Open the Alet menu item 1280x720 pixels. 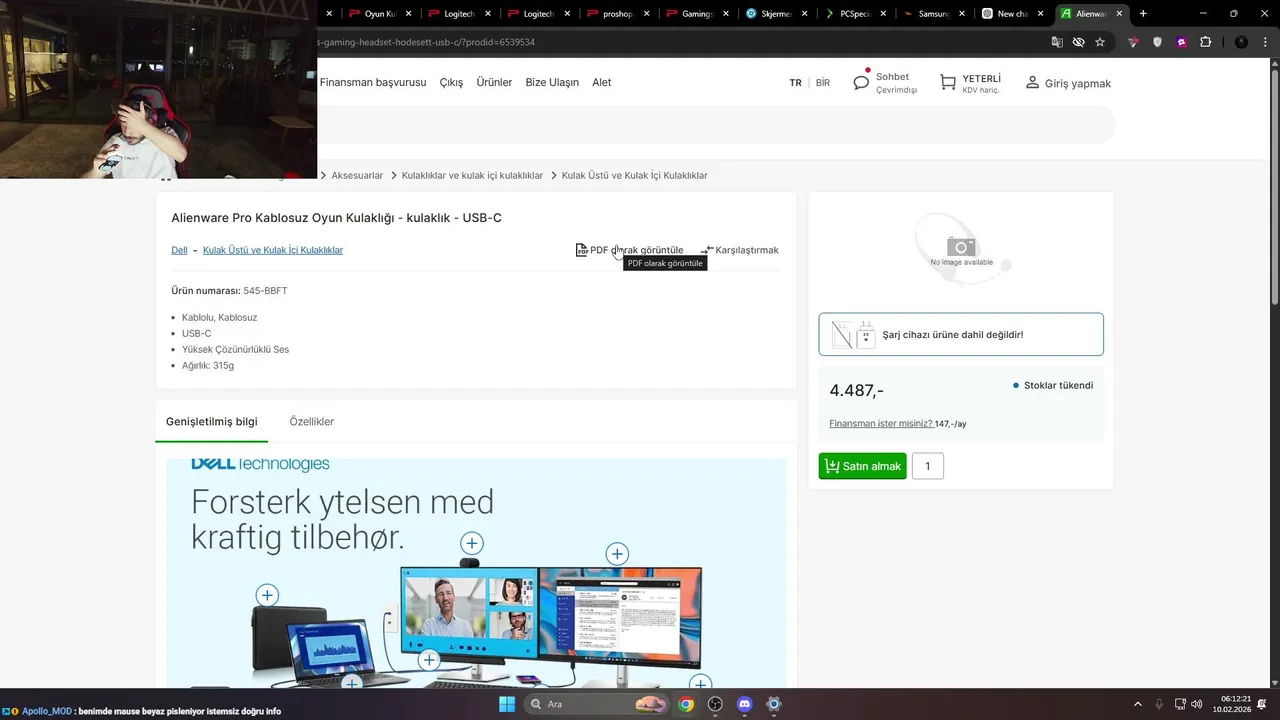602,82
